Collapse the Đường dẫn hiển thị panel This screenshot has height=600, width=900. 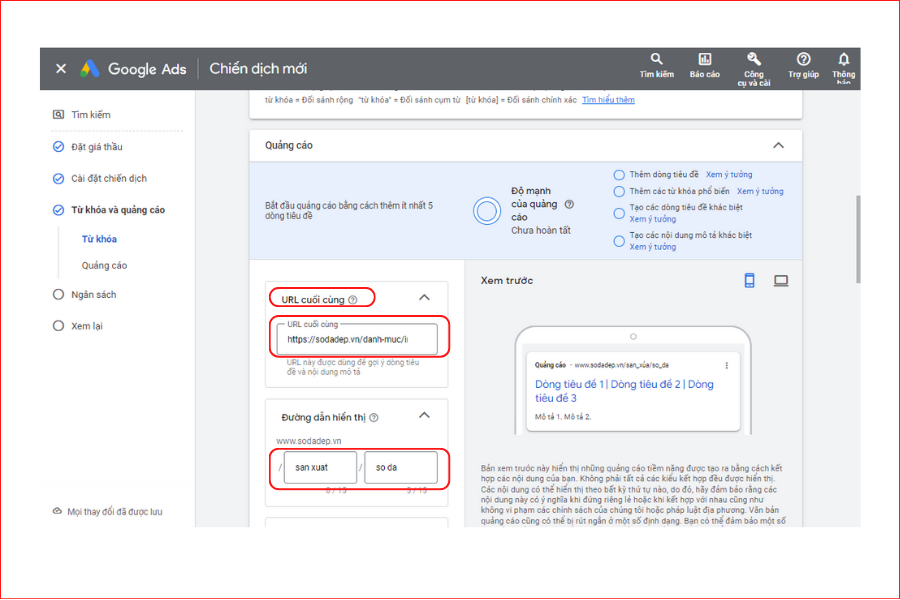424,415
